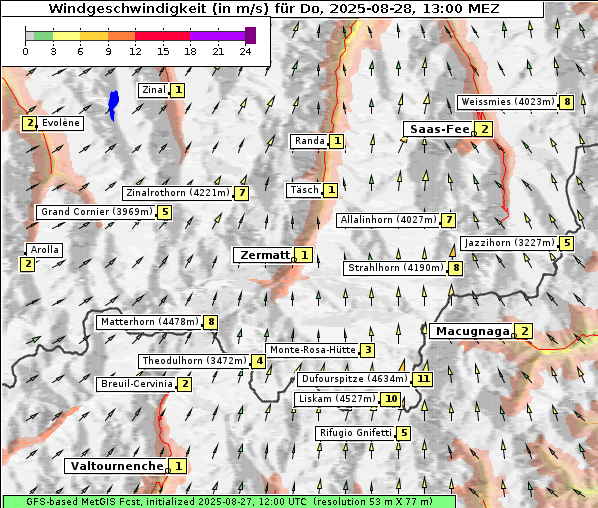Click the Liskam (4527m) label
598x508 pixels.
[x=337, y=399]
